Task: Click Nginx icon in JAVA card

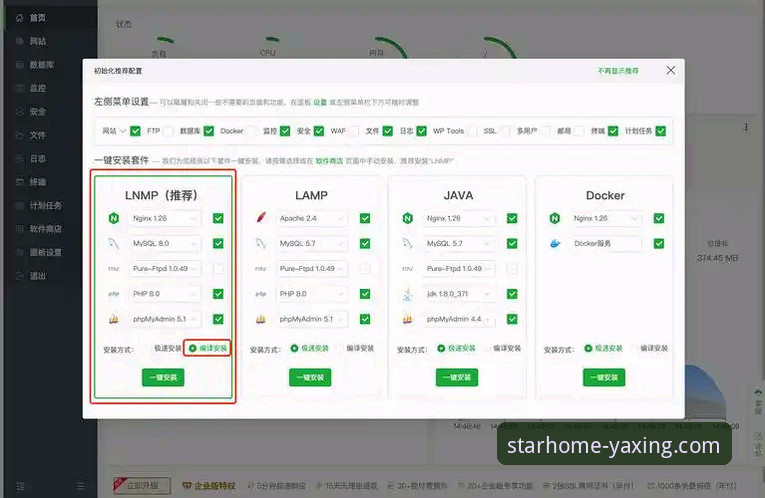Action: (x=408, y=218)
